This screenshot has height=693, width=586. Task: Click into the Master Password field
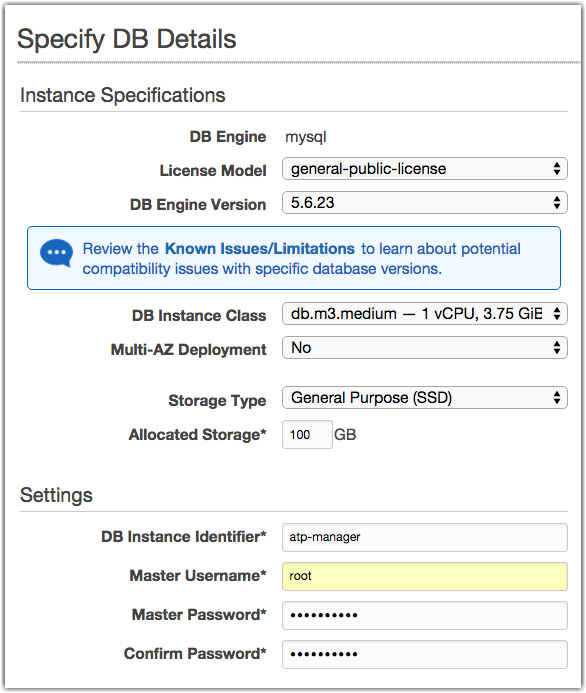tap(425, 615)
